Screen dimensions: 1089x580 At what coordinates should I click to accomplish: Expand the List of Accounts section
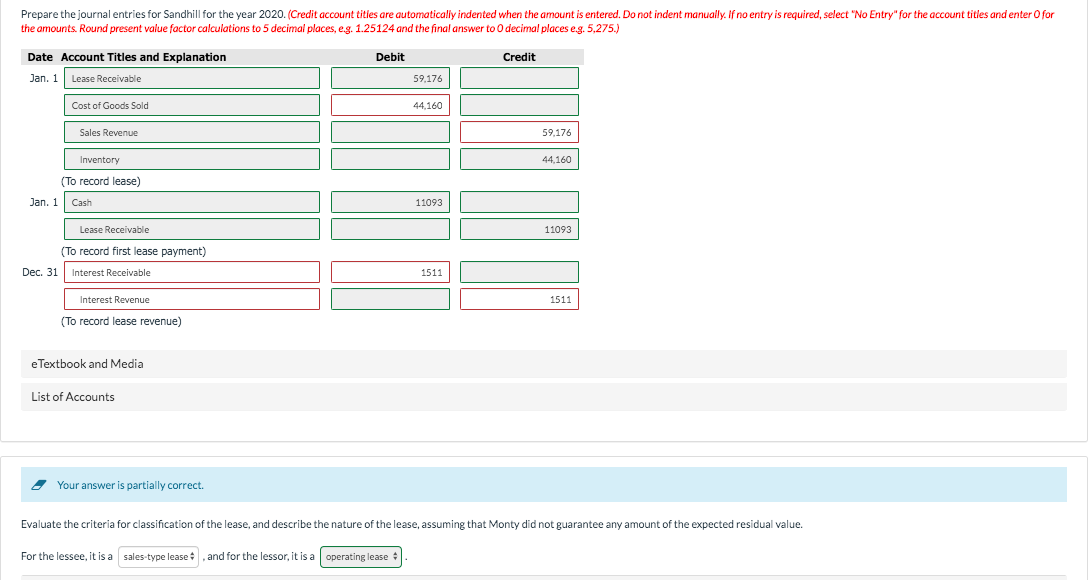click(544, 397)
